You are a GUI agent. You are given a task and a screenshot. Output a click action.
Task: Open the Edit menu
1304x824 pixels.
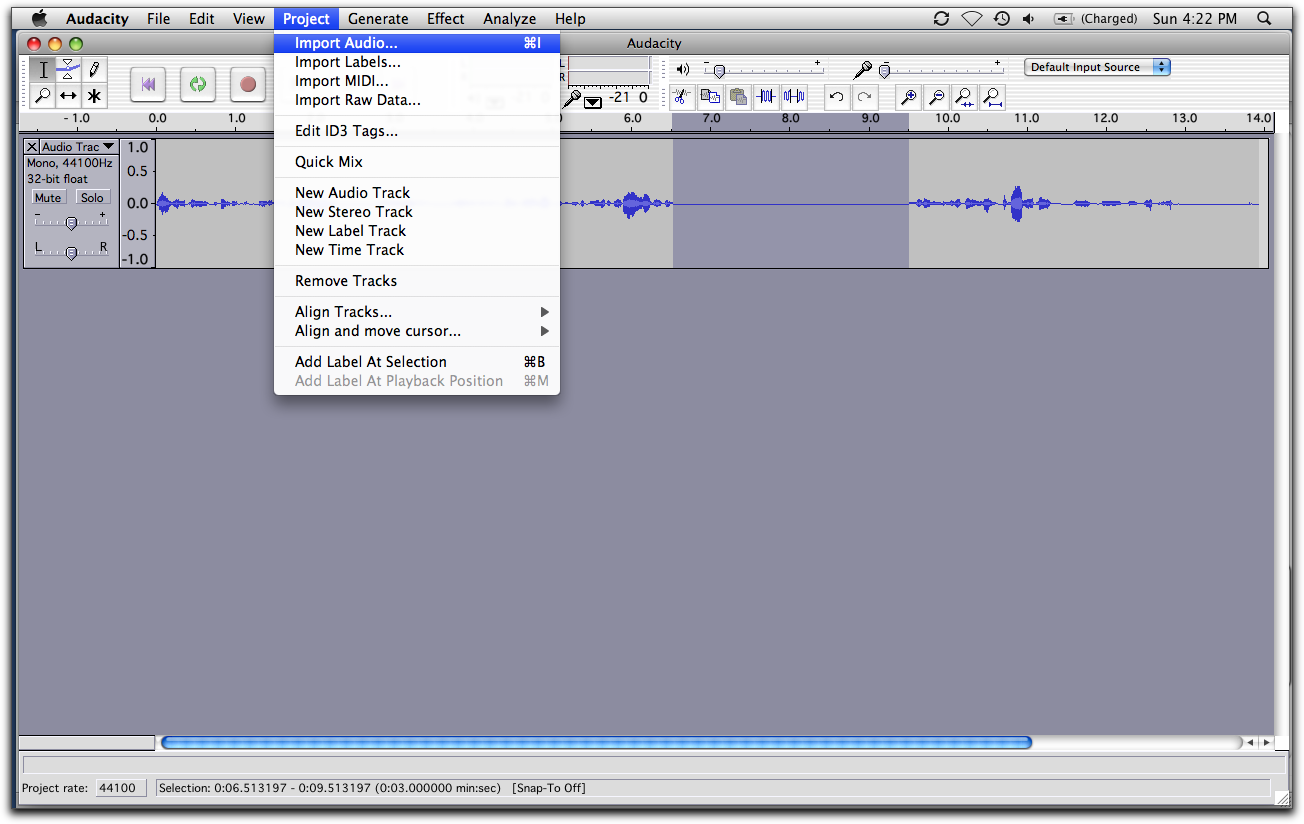tap(202, 19)
